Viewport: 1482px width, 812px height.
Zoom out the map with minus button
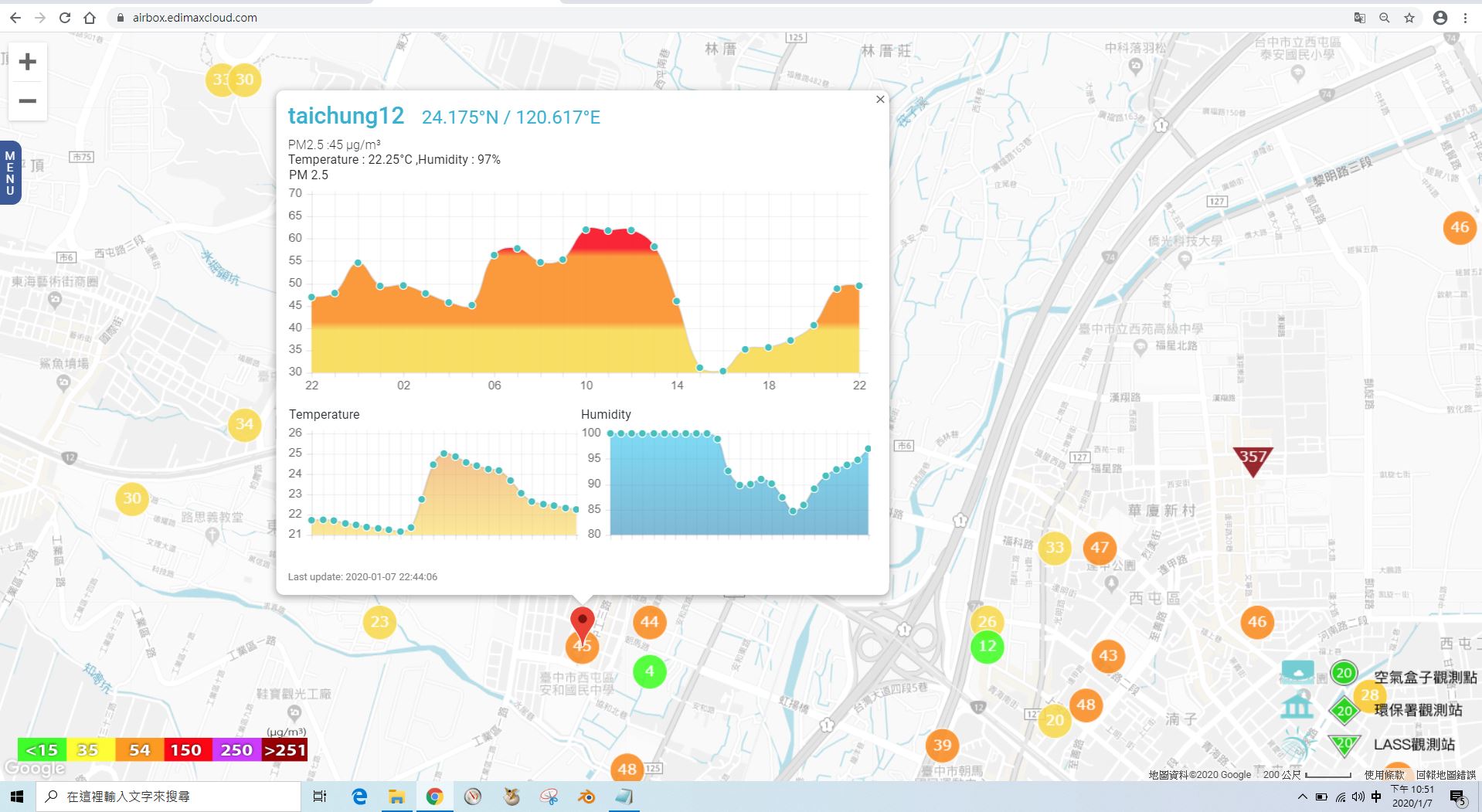coord(28,101)
